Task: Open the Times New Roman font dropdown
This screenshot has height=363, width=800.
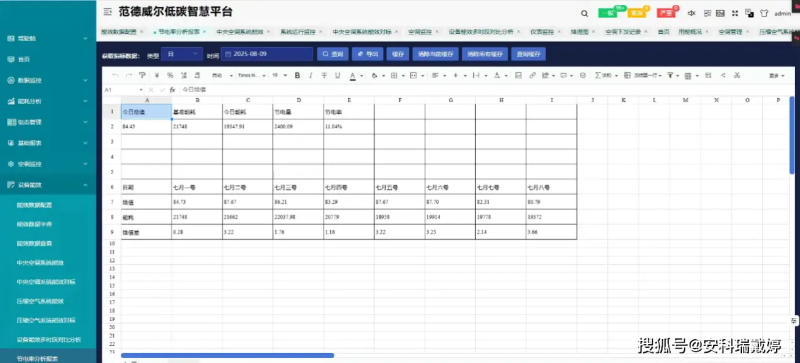Action: click(x=252, y=76)
